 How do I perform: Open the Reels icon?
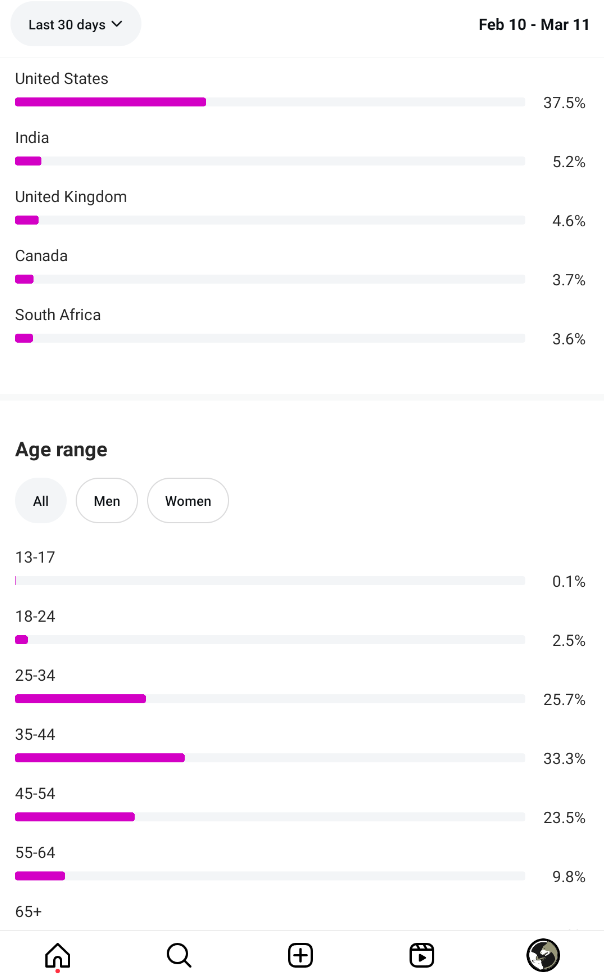pyautogui.click(x=422, y=955)
